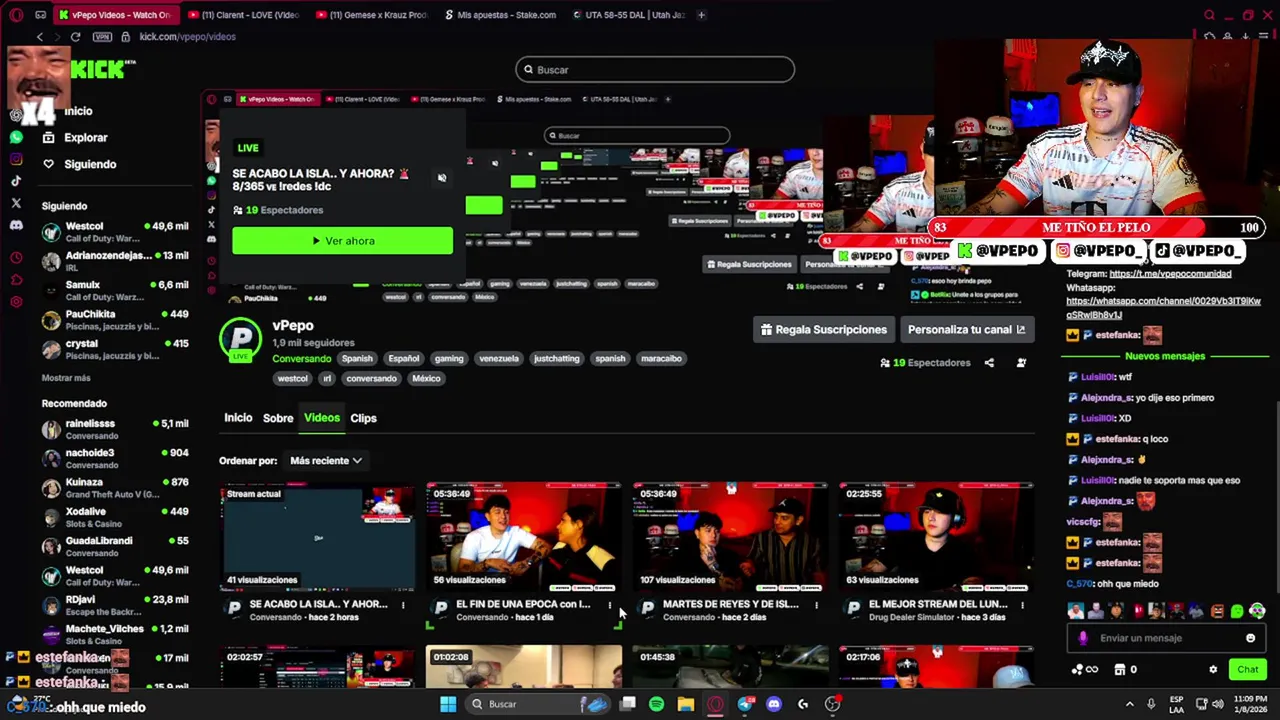1280x720 pixels.
Task: Click the Telegram t.me/vpepocomunidad link in chat
Action: click(1170, 274)
